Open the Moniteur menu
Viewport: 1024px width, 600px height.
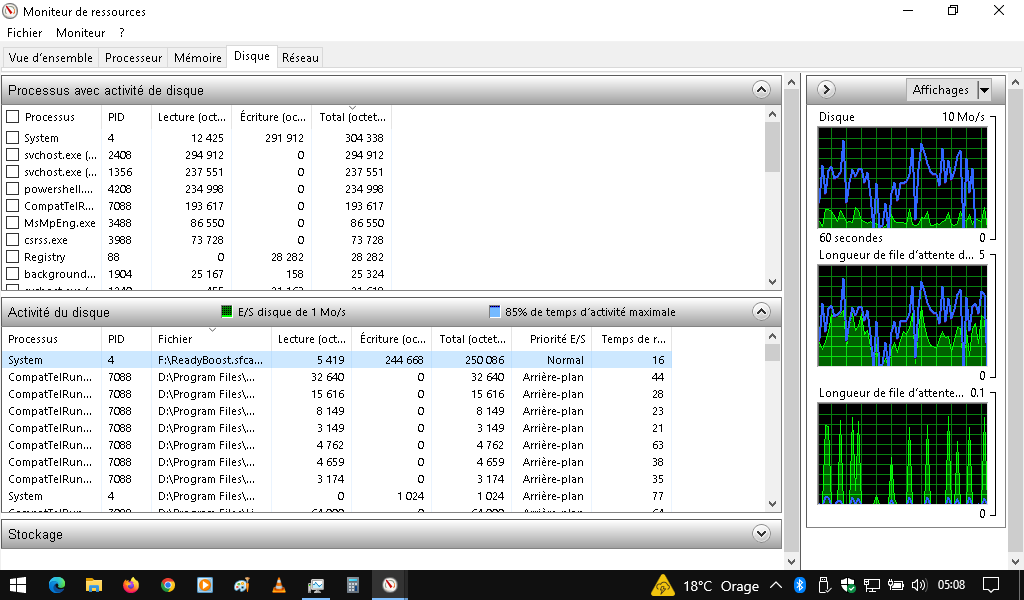[x=80, y=33]
